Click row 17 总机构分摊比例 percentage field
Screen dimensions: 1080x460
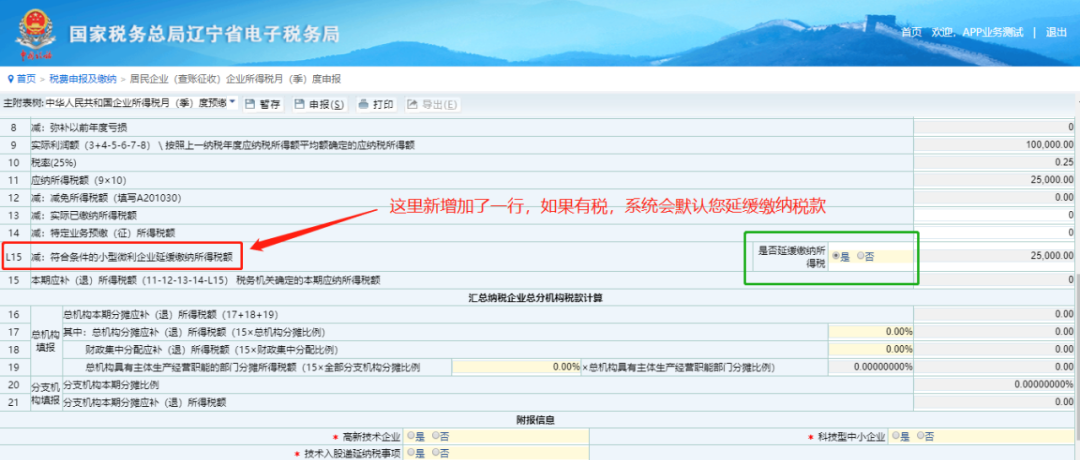871,332
